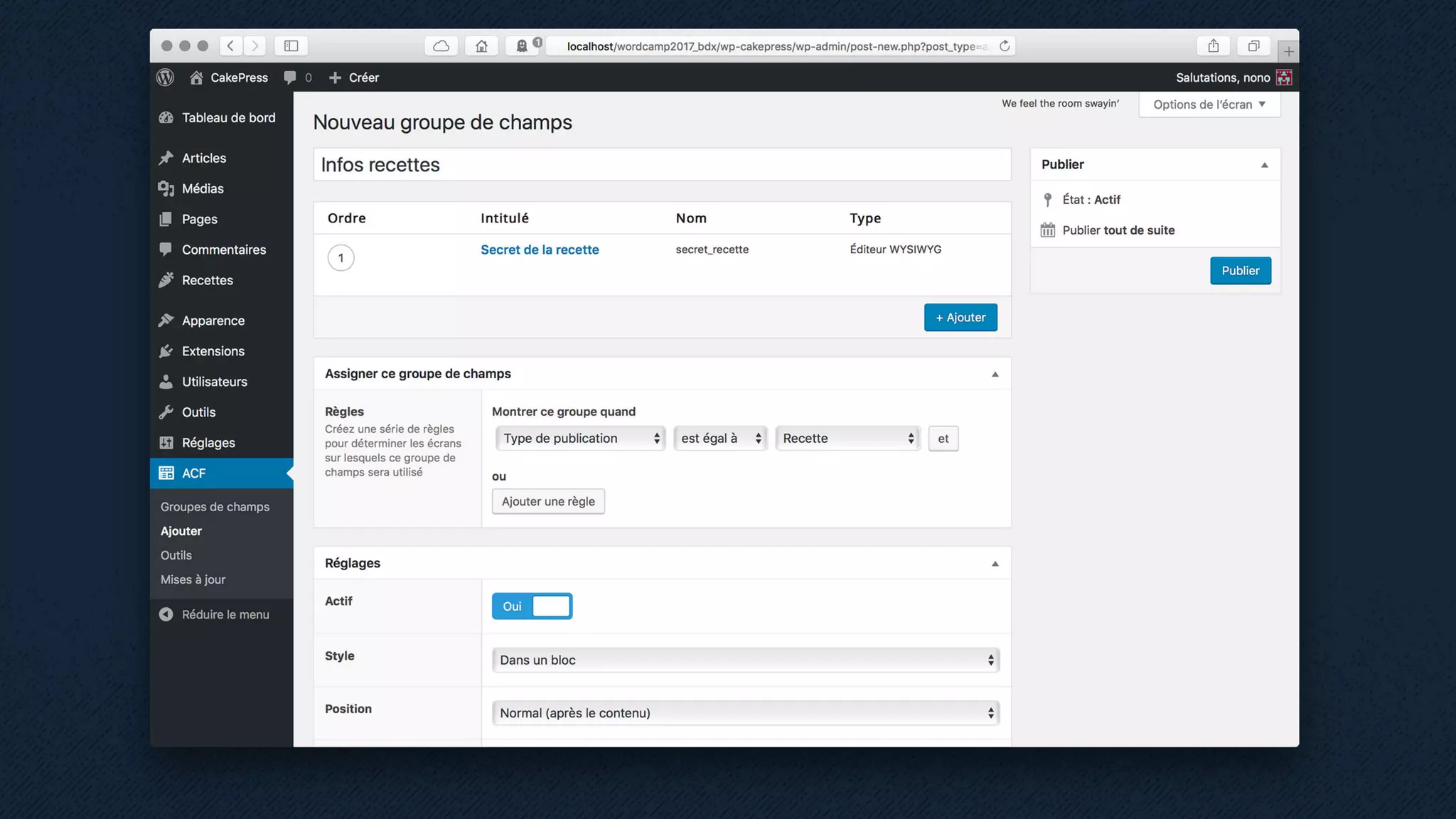Open Recettes in the sidebar menu
The image size is (1456, 819).
click(x=207, y=280)
